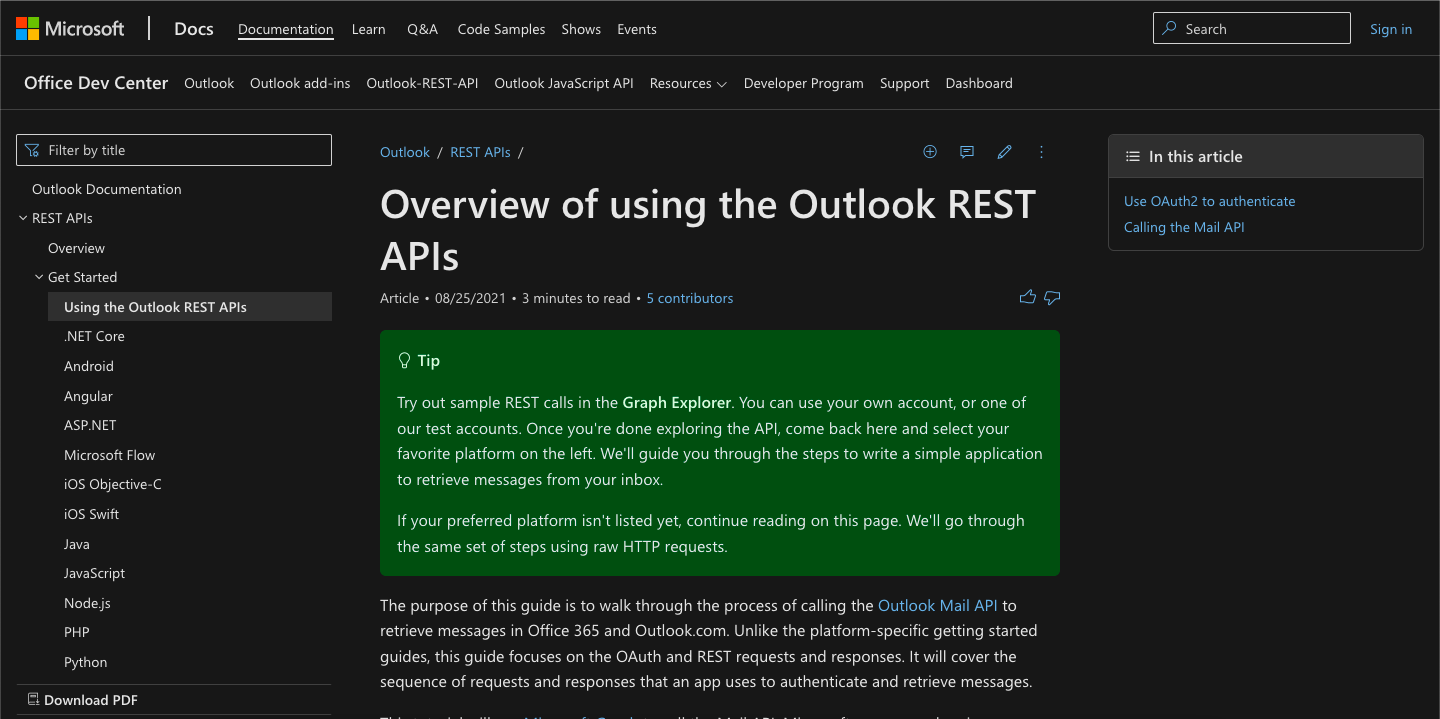Viewport: 1440px width, 719px height.
Task: Open the Shows menu item
Action: [x=581, y=29]
